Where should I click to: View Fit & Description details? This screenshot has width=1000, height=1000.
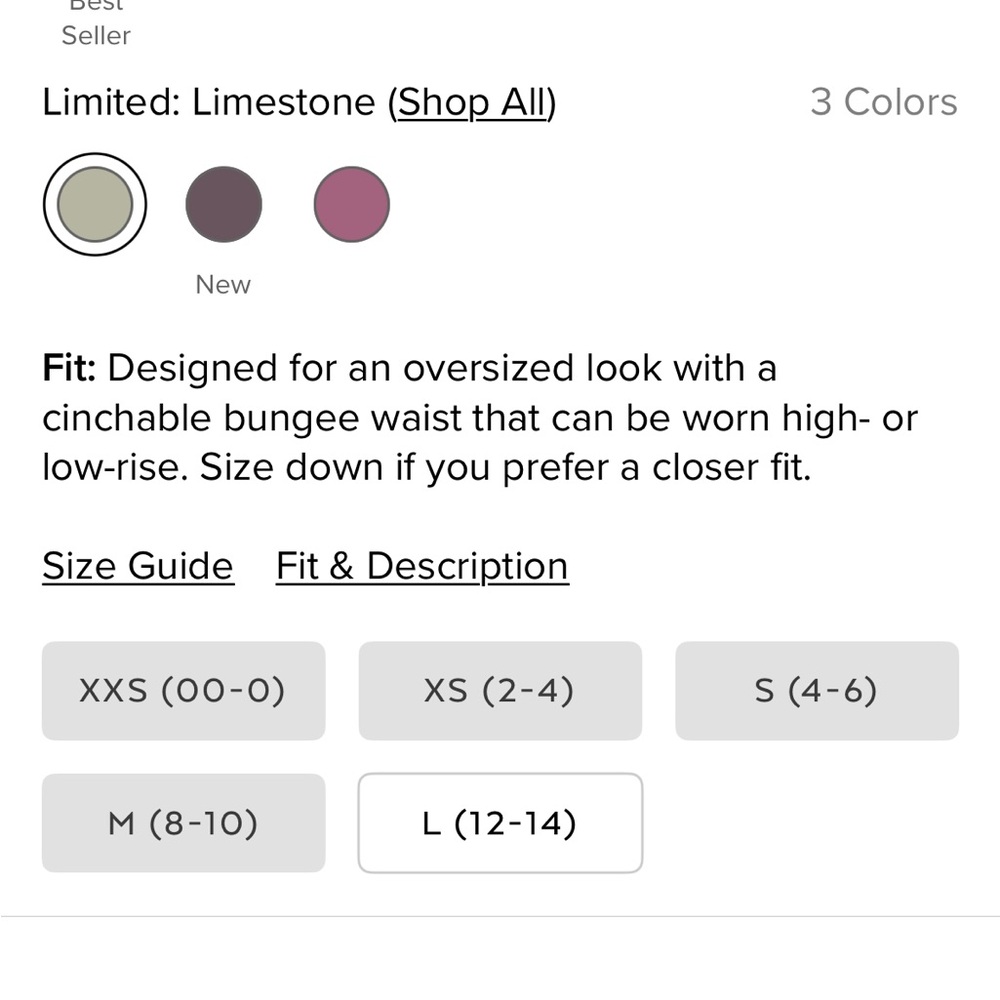click(422, 566)
